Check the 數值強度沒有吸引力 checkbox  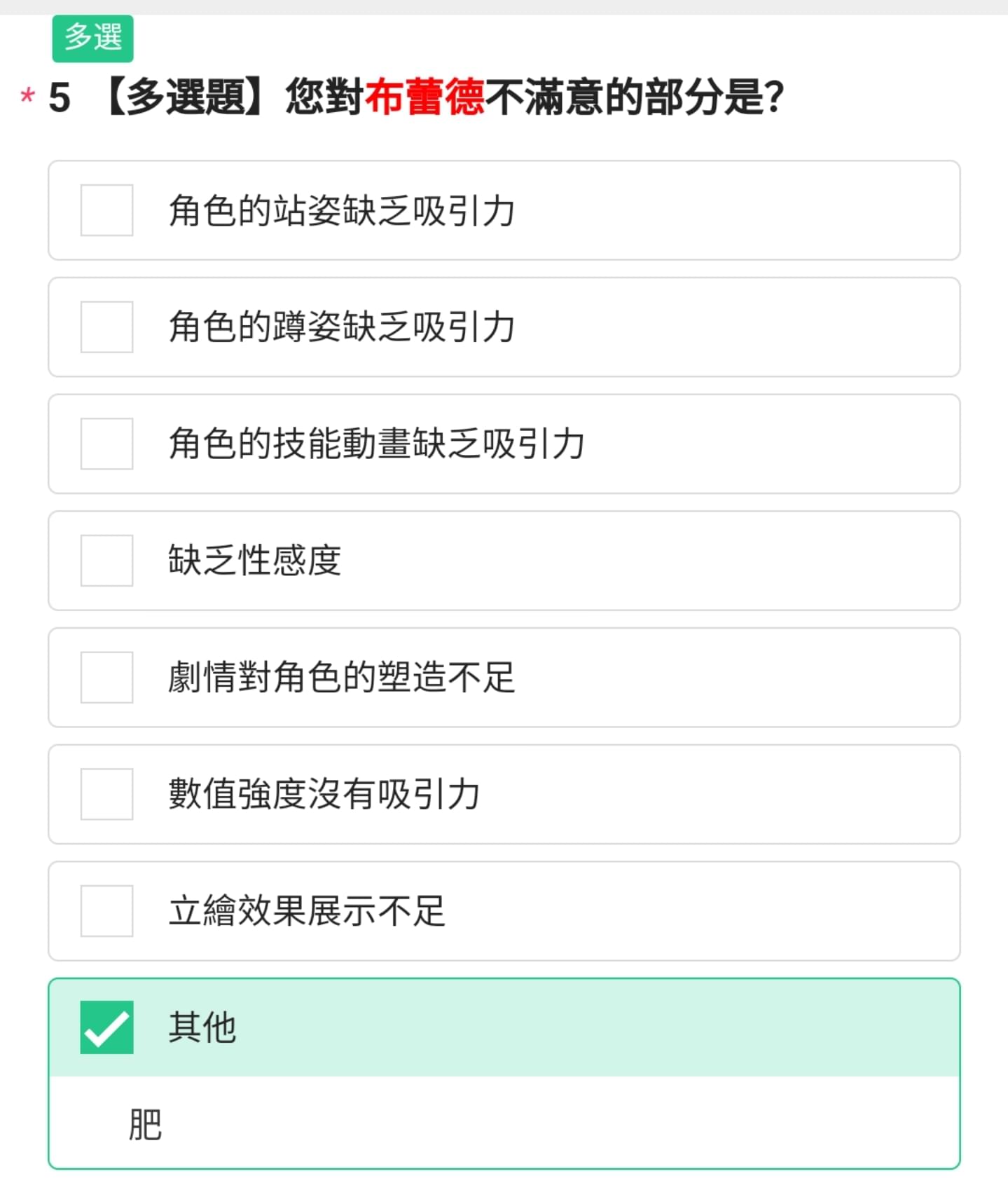[106, 794]
